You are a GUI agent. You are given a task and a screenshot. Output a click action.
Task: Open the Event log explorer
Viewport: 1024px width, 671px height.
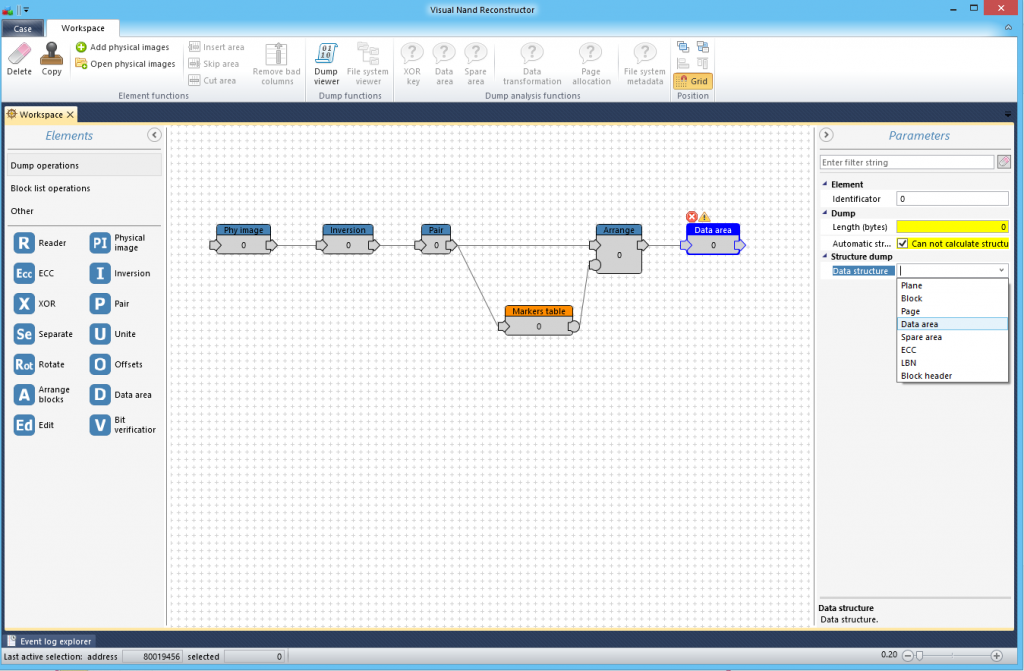click(x=50, y=641)
